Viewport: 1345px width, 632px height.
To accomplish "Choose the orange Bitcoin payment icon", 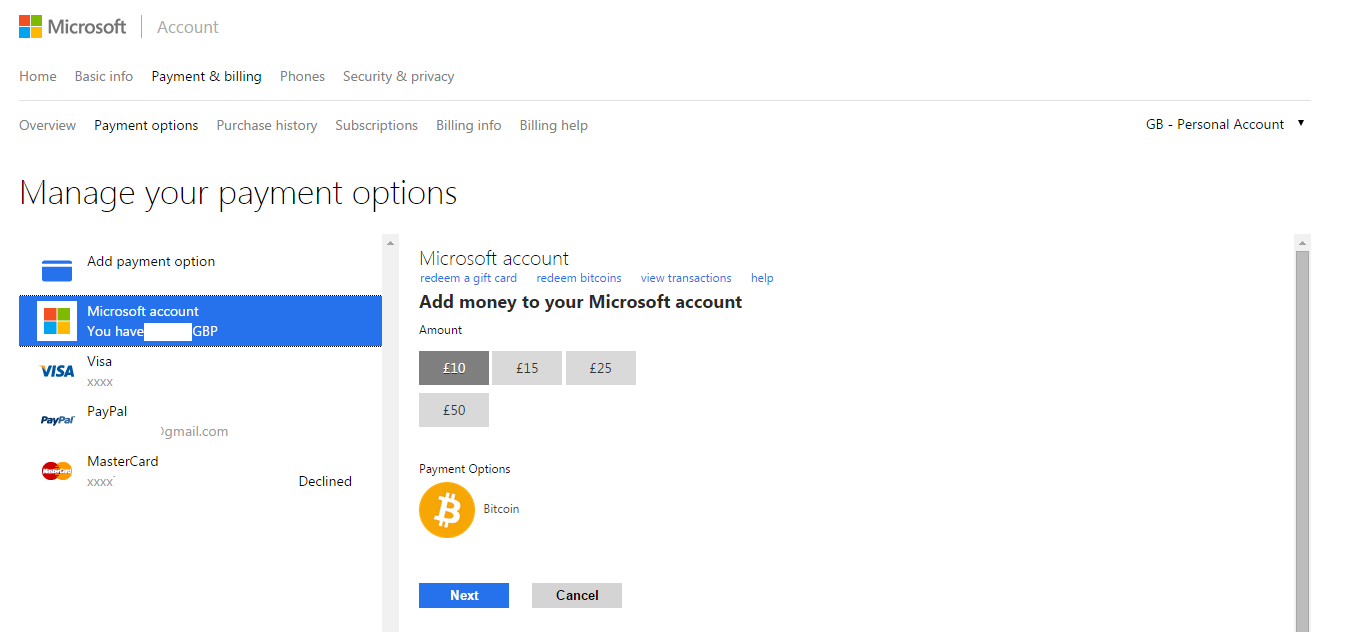I will click(447, 510).
